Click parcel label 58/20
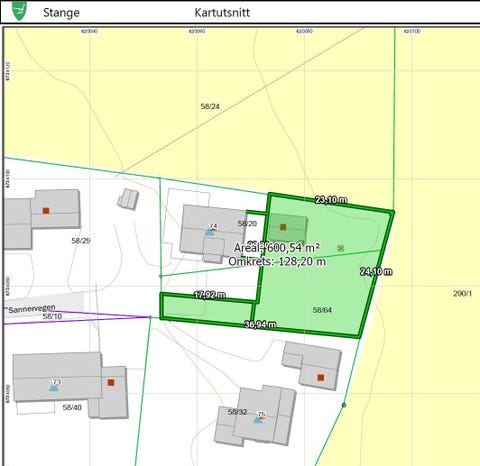This screenshot has height=466, width=480. (x=247, y=223)
